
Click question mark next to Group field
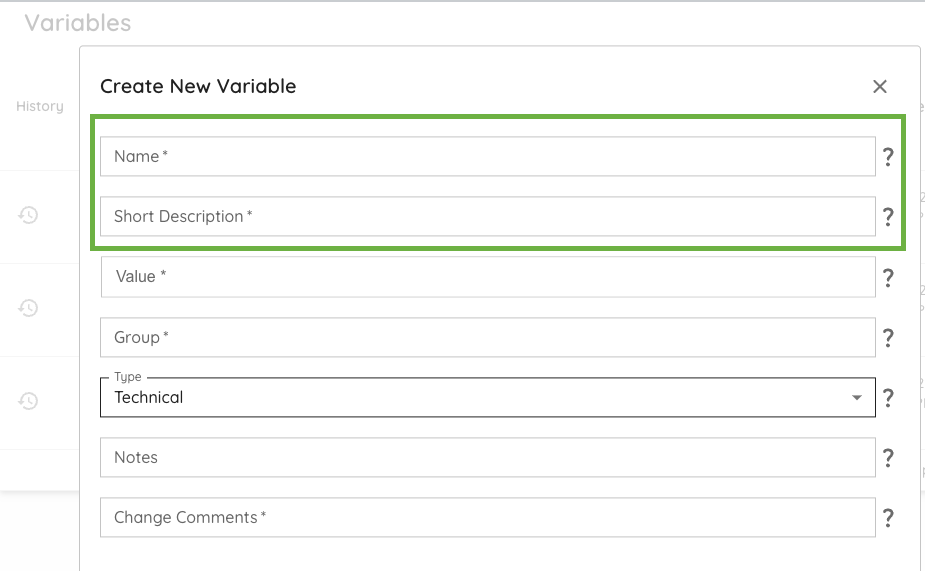pyautogui.click(x=888, y=338)
